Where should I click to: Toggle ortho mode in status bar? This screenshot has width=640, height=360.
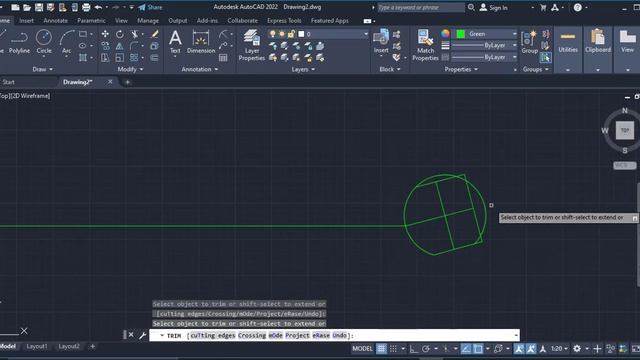pos(414,349)
